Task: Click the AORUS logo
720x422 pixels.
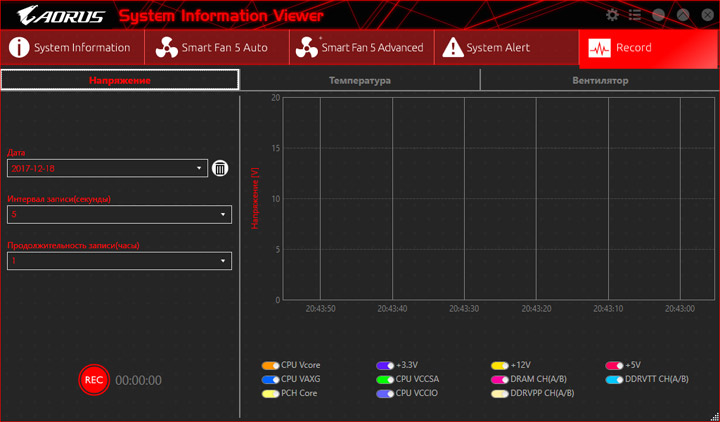Action: tap(61, 16)
